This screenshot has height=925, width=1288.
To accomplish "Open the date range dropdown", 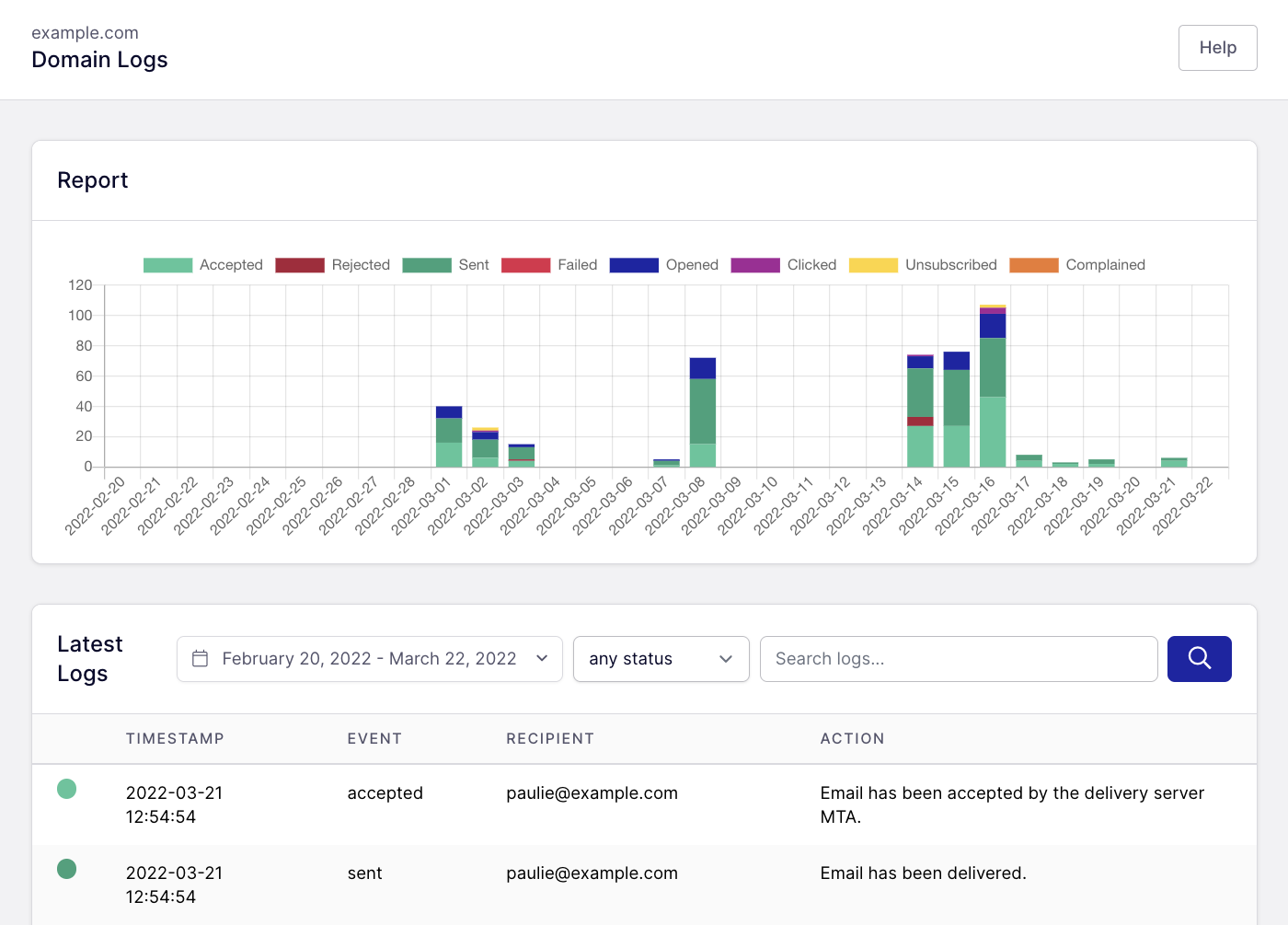I will (x=368, y=659).
